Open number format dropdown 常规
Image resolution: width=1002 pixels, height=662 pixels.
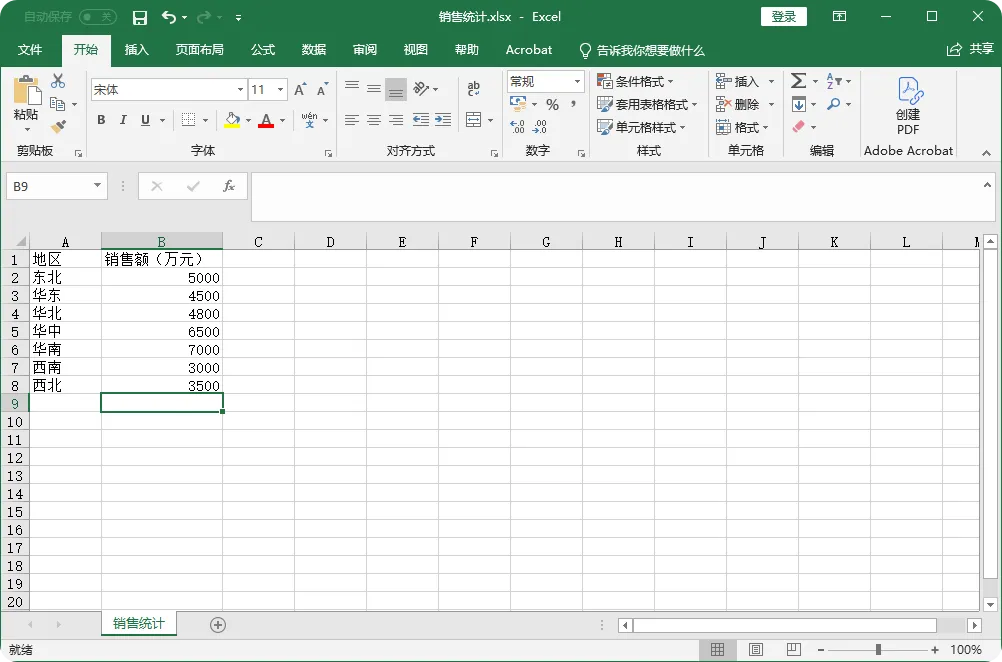(x=577, y=81)
